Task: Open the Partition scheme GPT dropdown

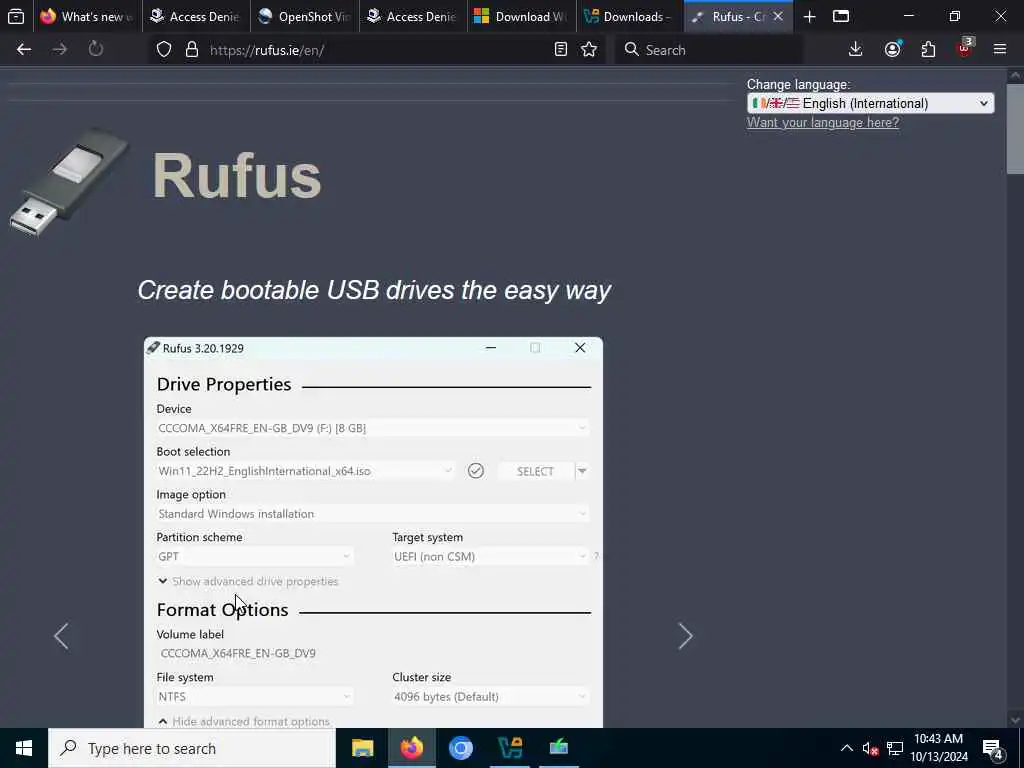Action: click(255, 556)
